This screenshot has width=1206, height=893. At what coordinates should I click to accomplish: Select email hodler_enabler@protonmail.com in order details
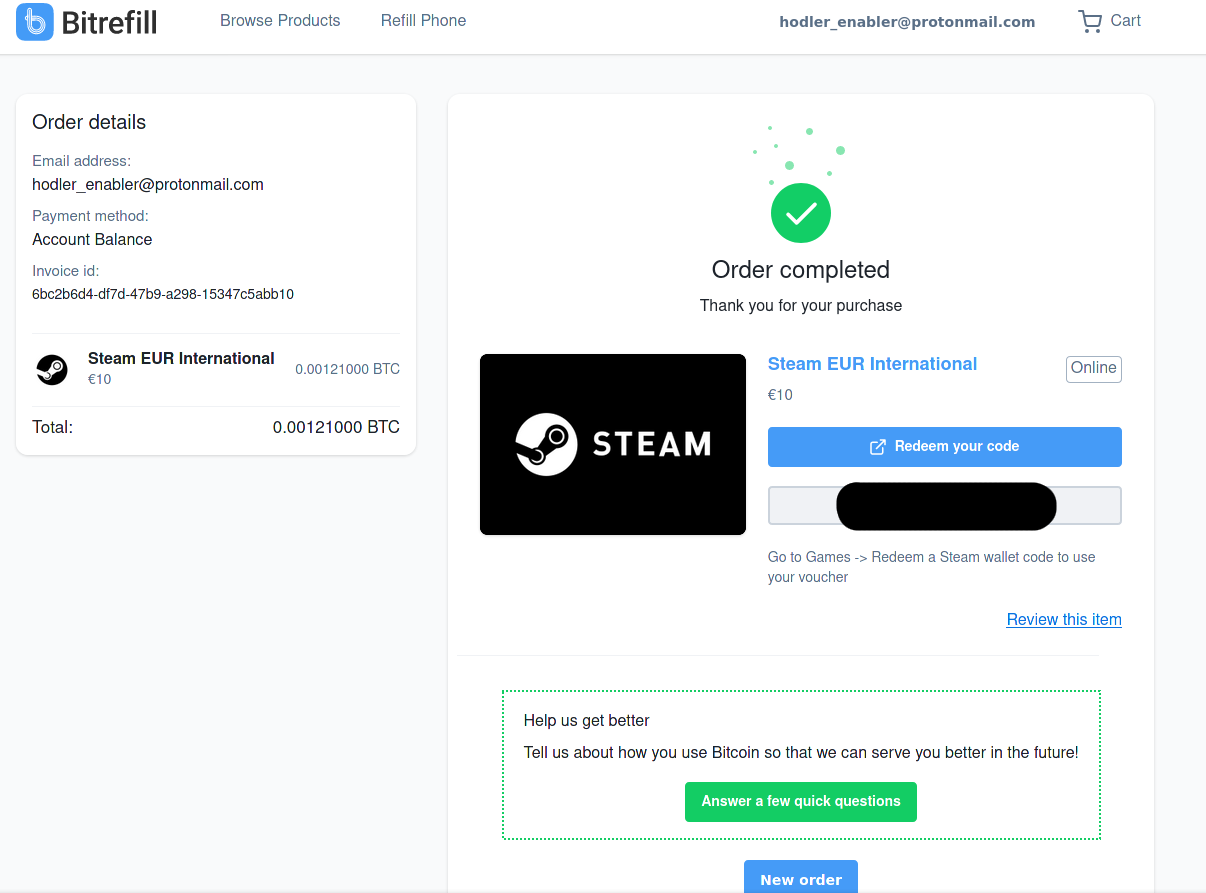pos(148,185)
